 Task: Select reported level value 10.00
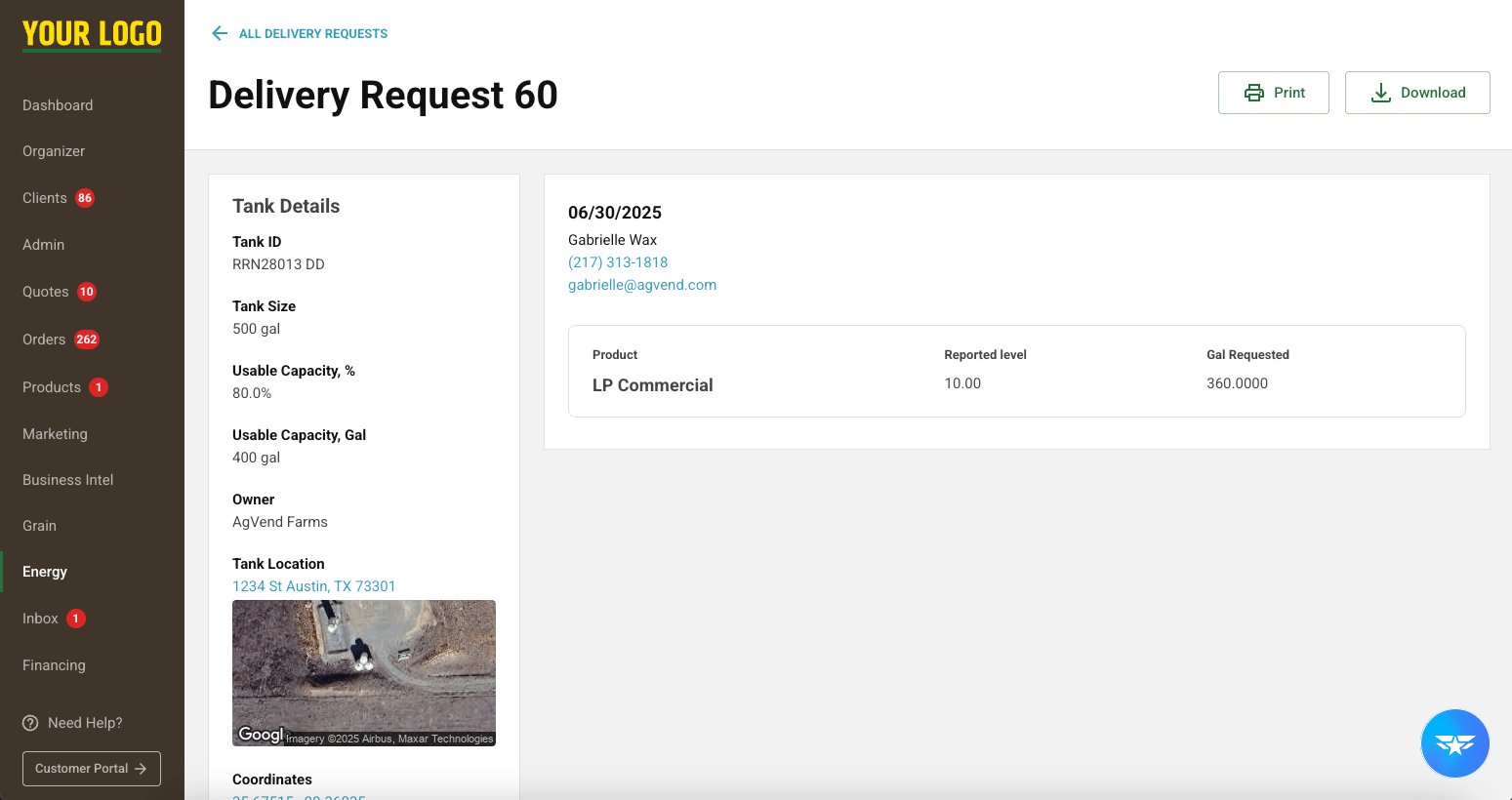pos(962,383)
